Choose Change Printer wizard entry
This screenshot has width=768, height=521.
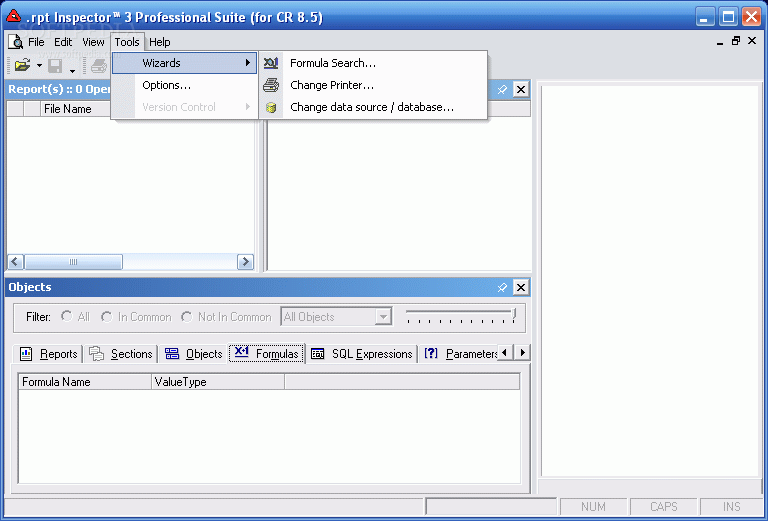pos(373,85)
